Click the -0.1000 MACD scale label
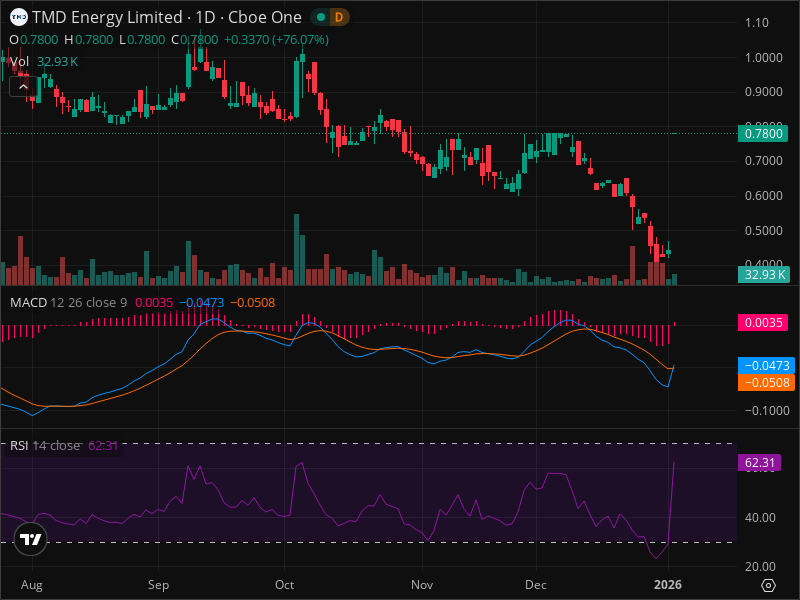800x600 pixels. [767, 411]
